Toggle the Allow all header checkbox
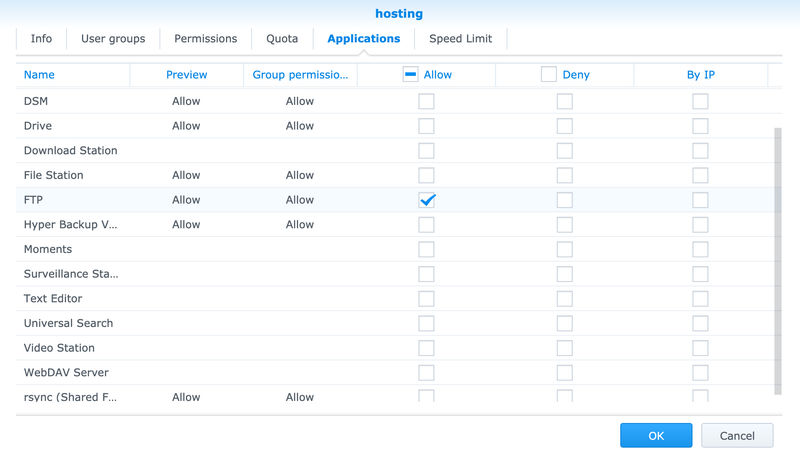This screenshot has height=453, width=800. [411, 74]
